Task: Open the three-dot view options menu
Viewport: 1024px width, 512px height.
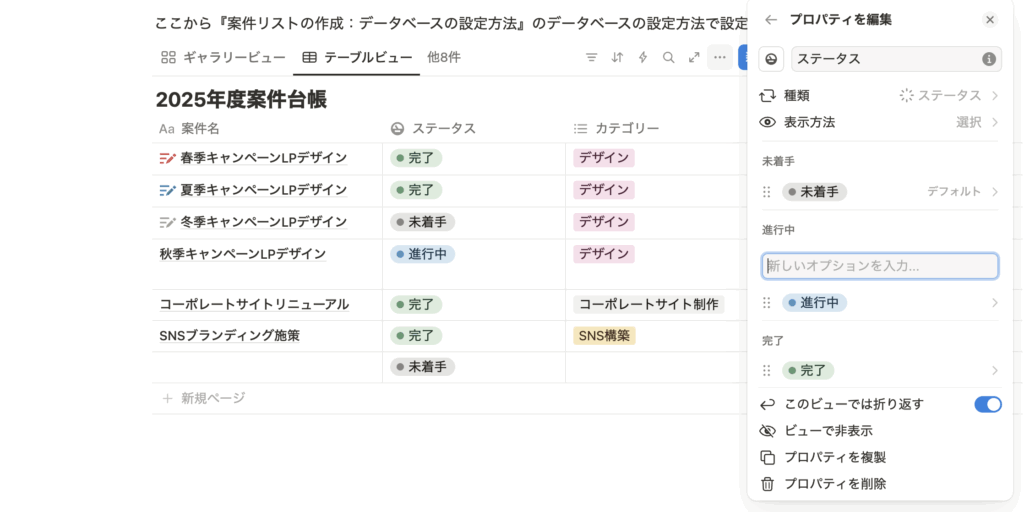Action: pyautogui.click(x=720, y=58)
